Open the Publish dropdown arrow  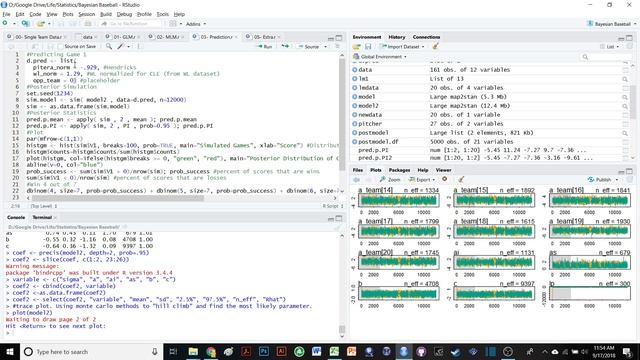(x=617, y=180)
